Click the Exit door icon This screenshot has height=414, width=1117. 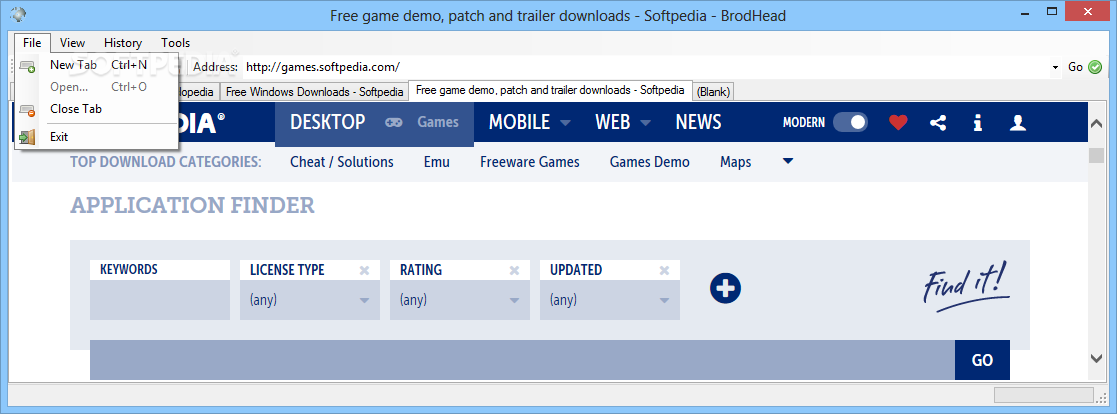pos(28,137)
